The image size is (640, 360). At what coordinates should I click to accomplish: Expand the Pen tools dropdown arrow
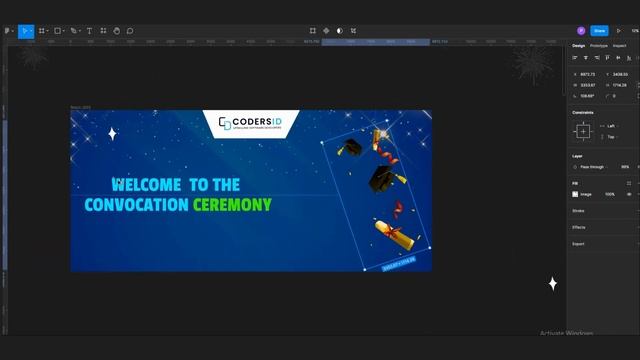click(x=80, y=31)
